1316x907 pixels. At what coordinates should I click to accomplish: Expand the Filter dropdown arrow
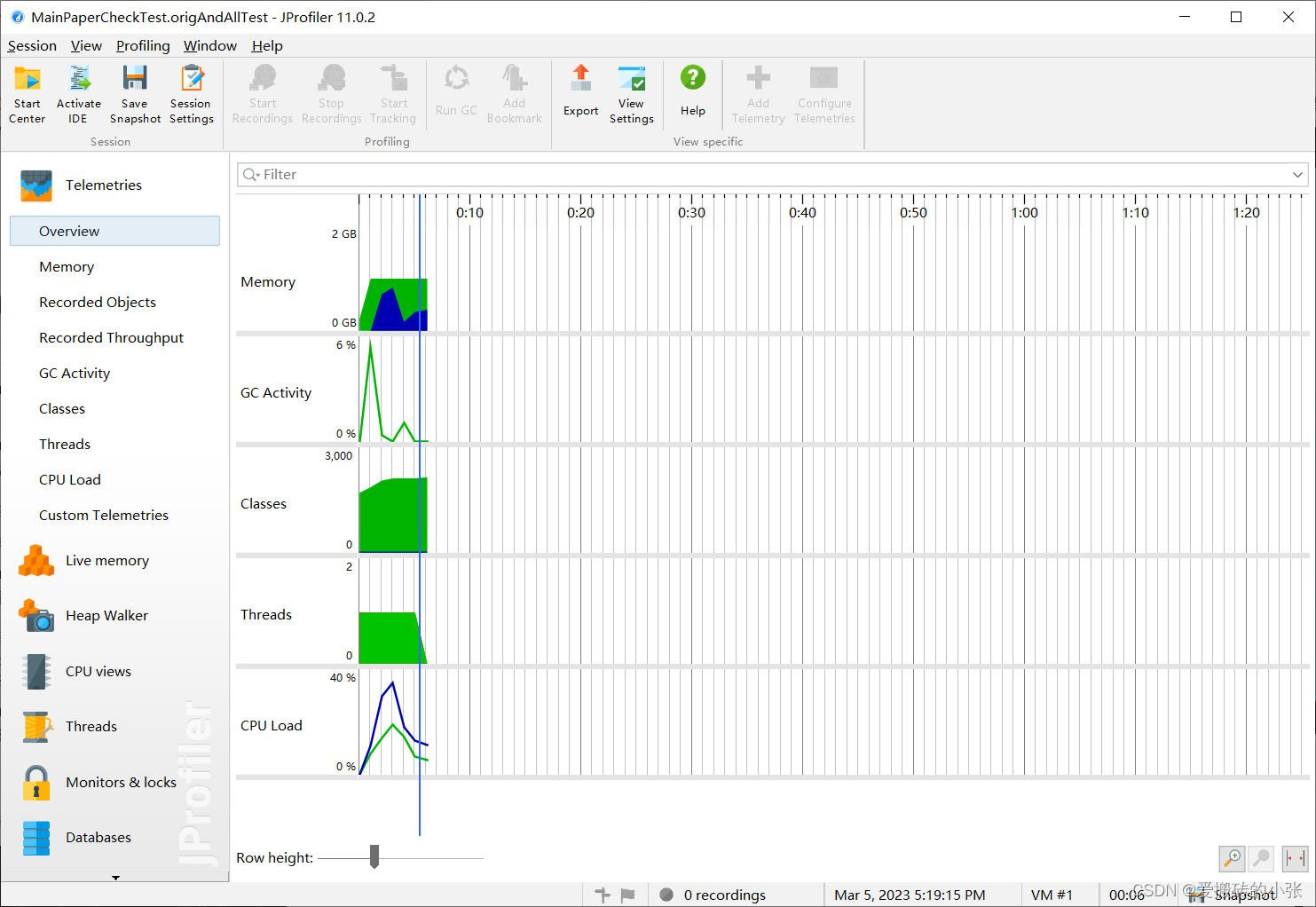[1297, 175]
